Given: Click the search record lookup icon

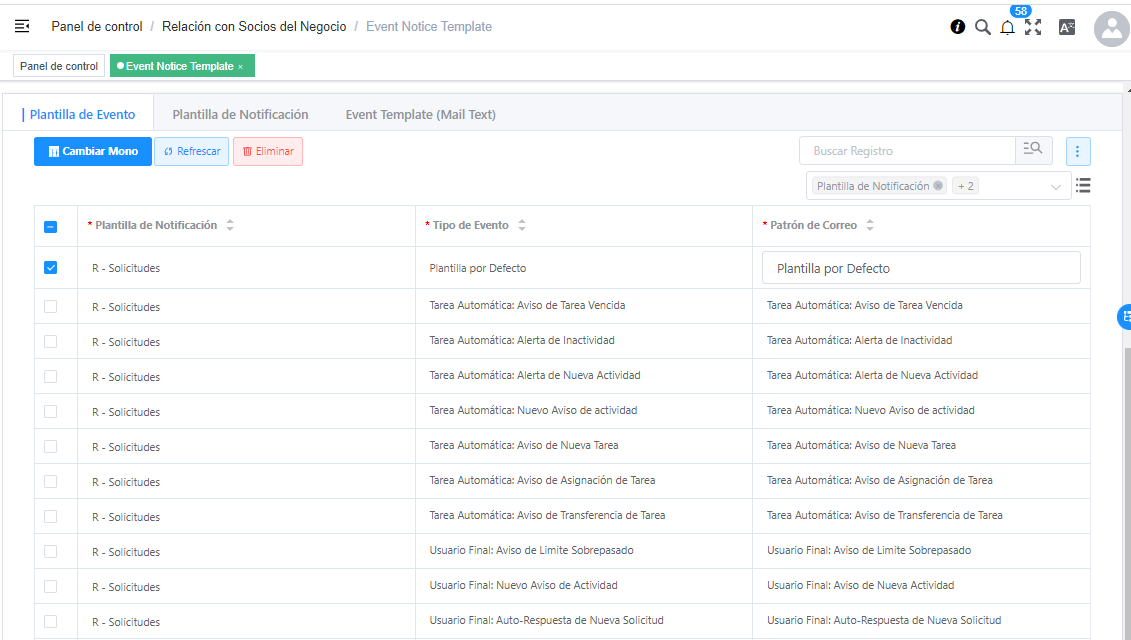Looking at the screenshot, I should [1033, 150].
